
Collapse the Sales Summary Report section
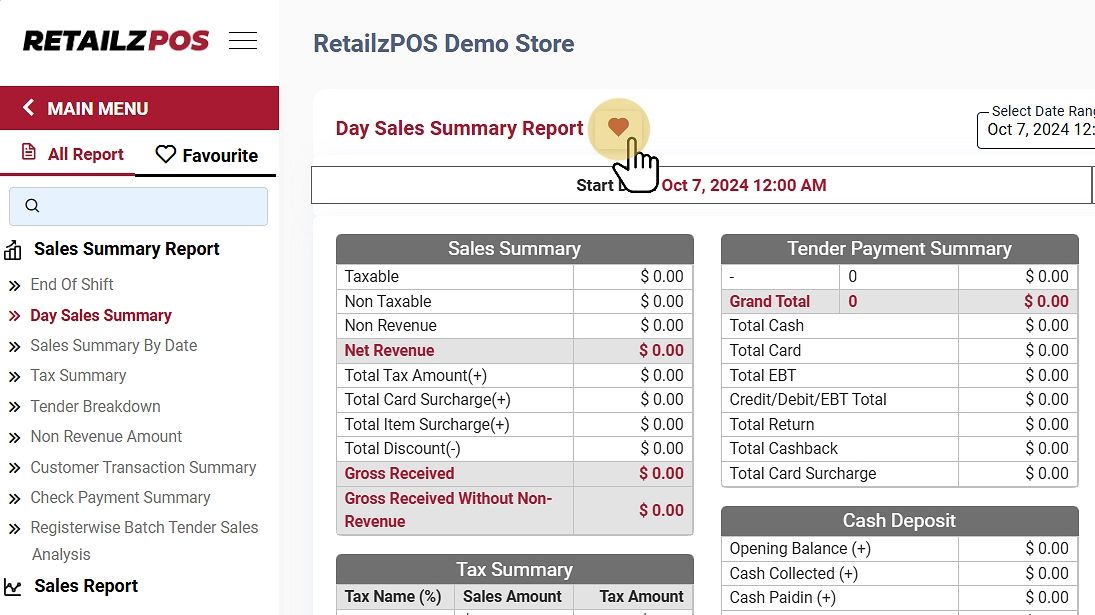tap(126, 249)
